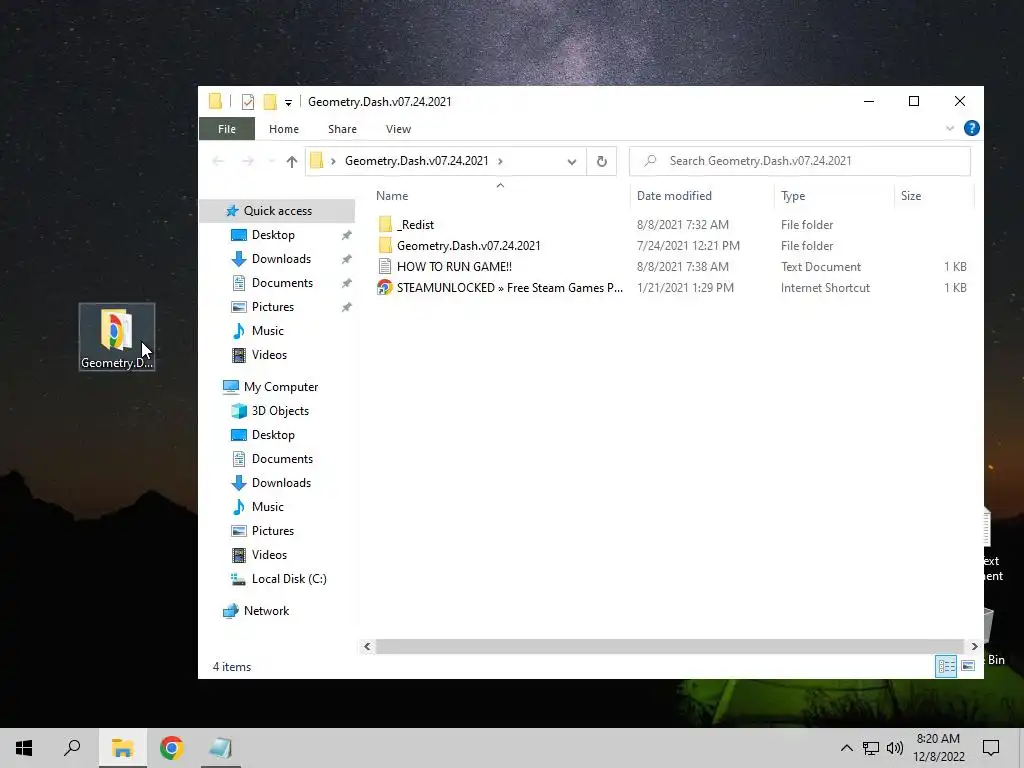Expand the breadcrumb chevron after folder name
Image resolution: width=1024 pixels, height=768 pixels.
tap(500, 161)
